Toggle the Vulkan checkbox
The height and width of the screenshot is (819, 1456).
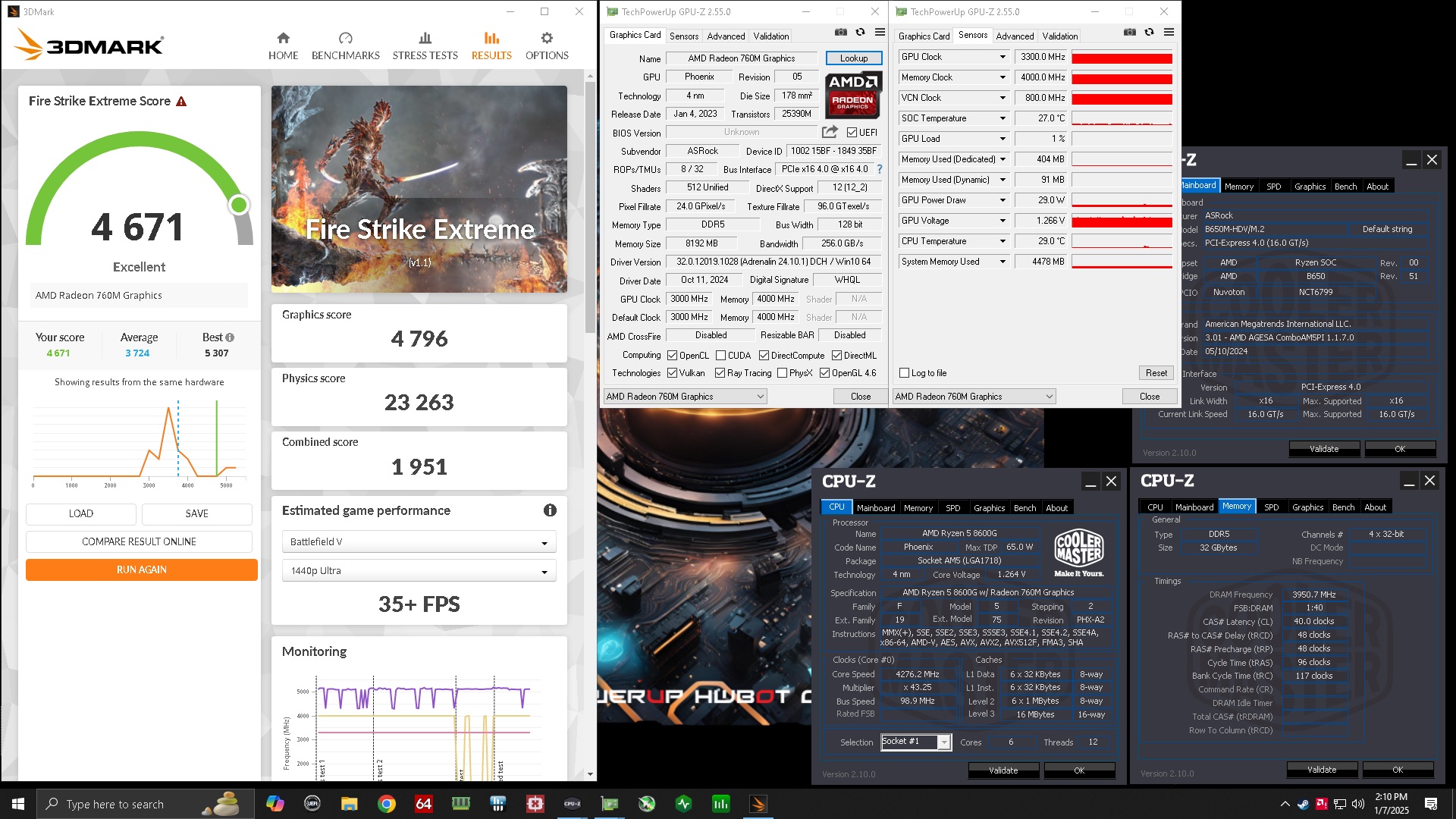[x=672, y=373]
